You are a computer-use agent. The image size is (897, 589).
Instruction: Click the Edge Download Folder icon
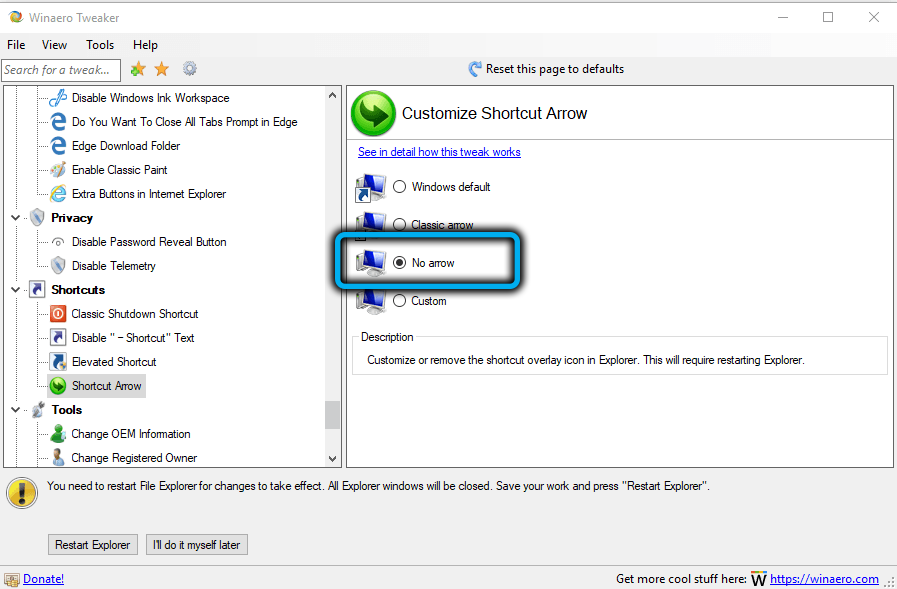tap(58, 146)
